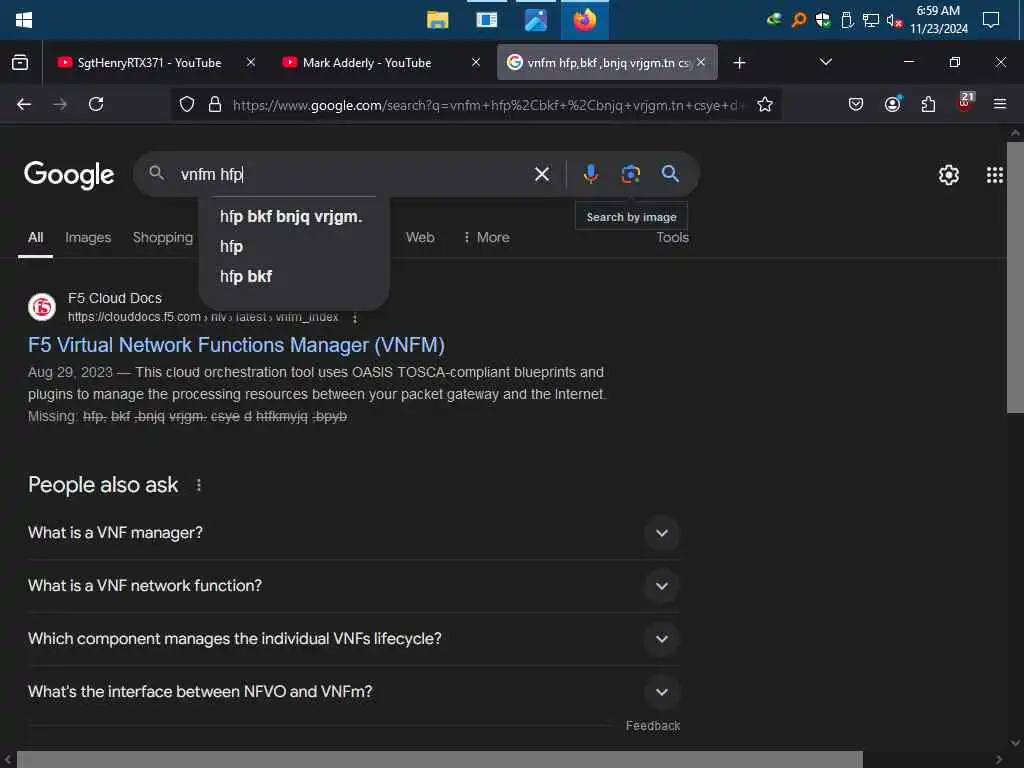Open Google quick settings gear
The width and height of the screenshot is (1024, 768).
[x=948, y=174]
